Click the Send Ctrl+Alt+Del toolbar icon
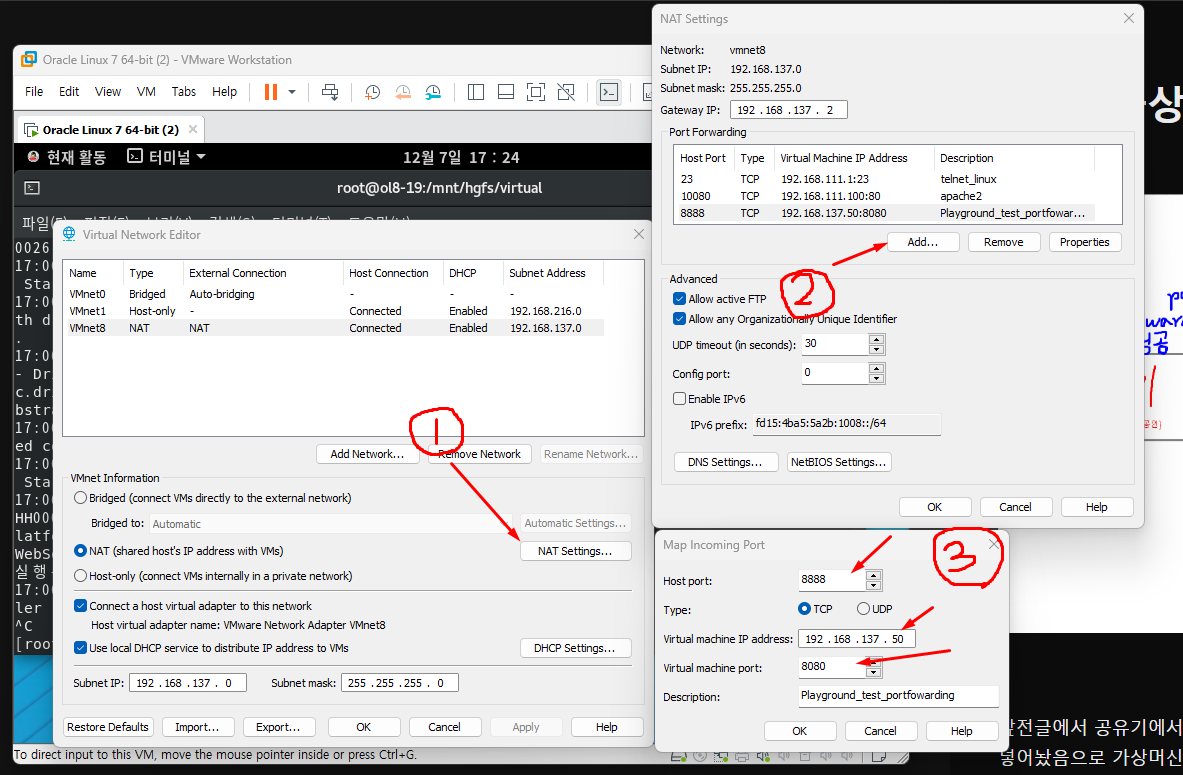Screen dimensions: 1183x775 (330, 92)
